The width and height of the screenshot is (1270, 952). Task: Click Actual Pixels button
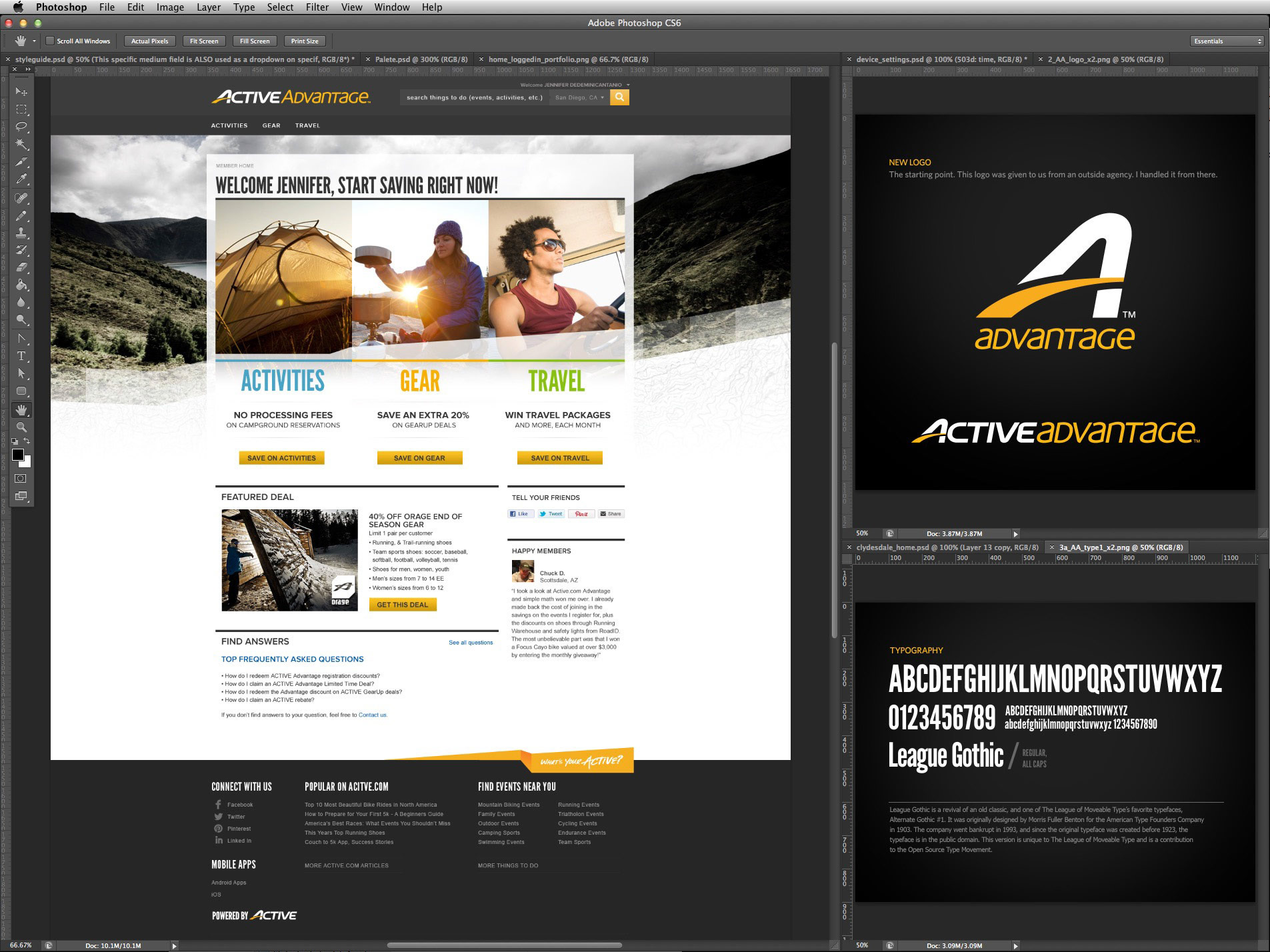(150, 41)
